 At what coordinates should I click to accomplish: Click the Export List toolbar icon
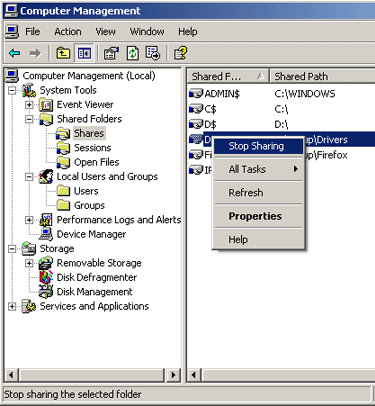[x=153, y=53]
